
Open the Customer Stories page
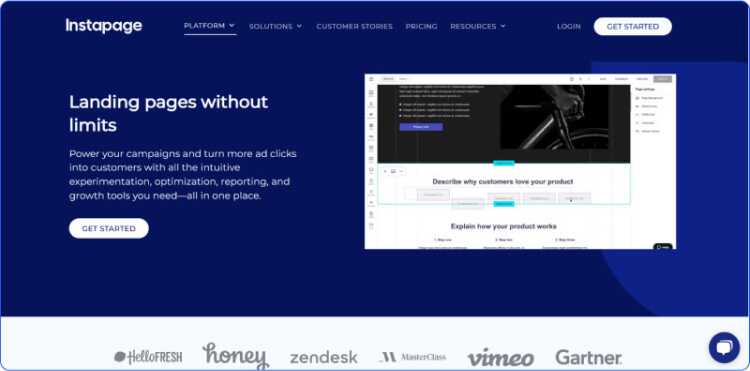tap(354, 26)
